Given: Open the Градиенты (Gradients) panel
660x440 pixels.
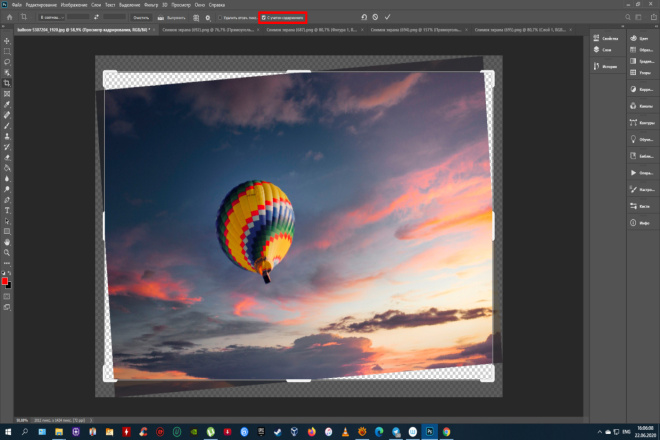Looking at the screenshot, I should (x=642, y=61).
